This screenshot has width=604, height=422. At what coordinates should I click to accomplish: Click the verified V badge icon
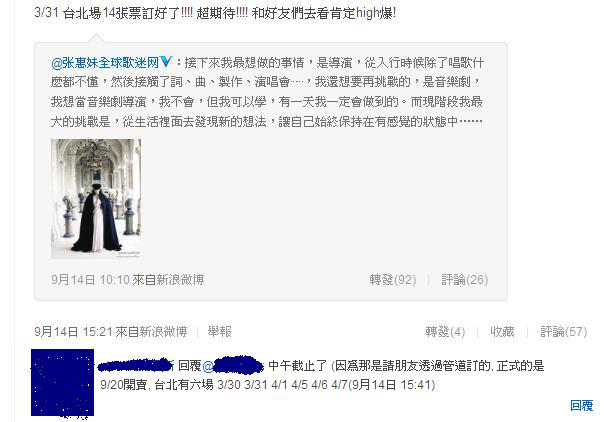coord(166,62)
